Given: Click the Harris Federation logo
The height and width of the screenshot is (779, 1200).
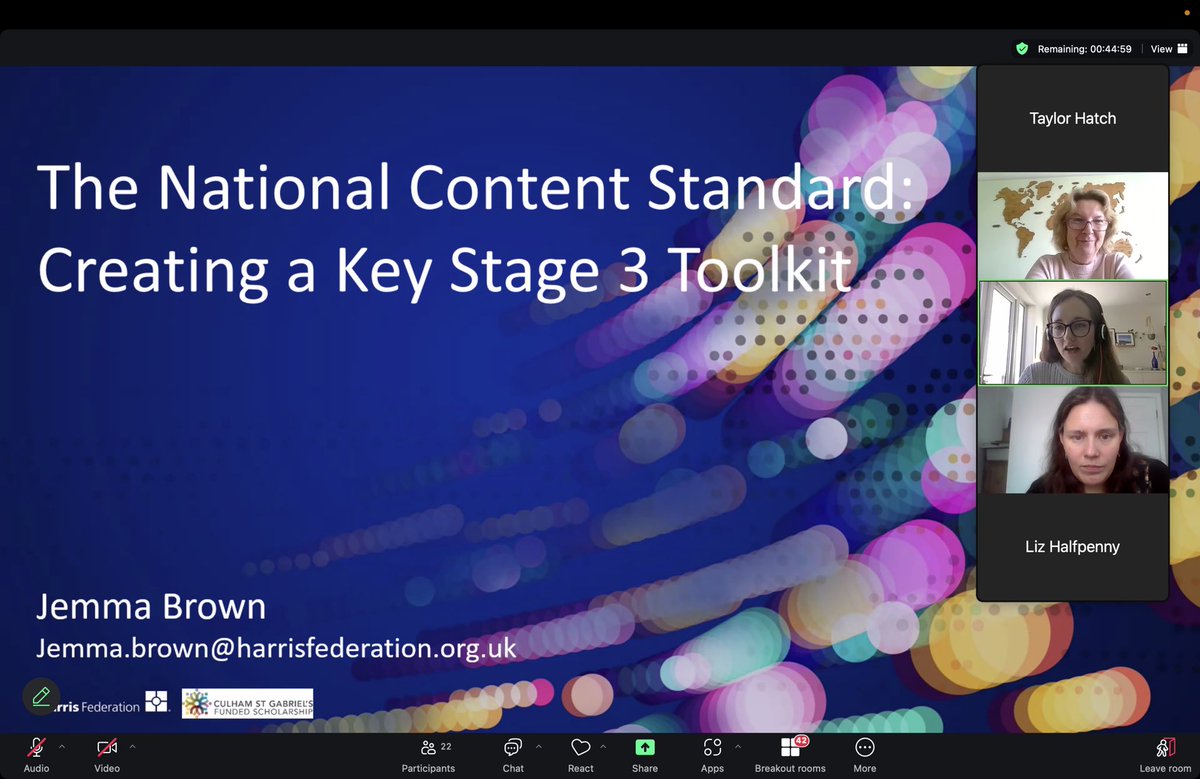Looking at the screenshot, I should click(x=110, y=702).
